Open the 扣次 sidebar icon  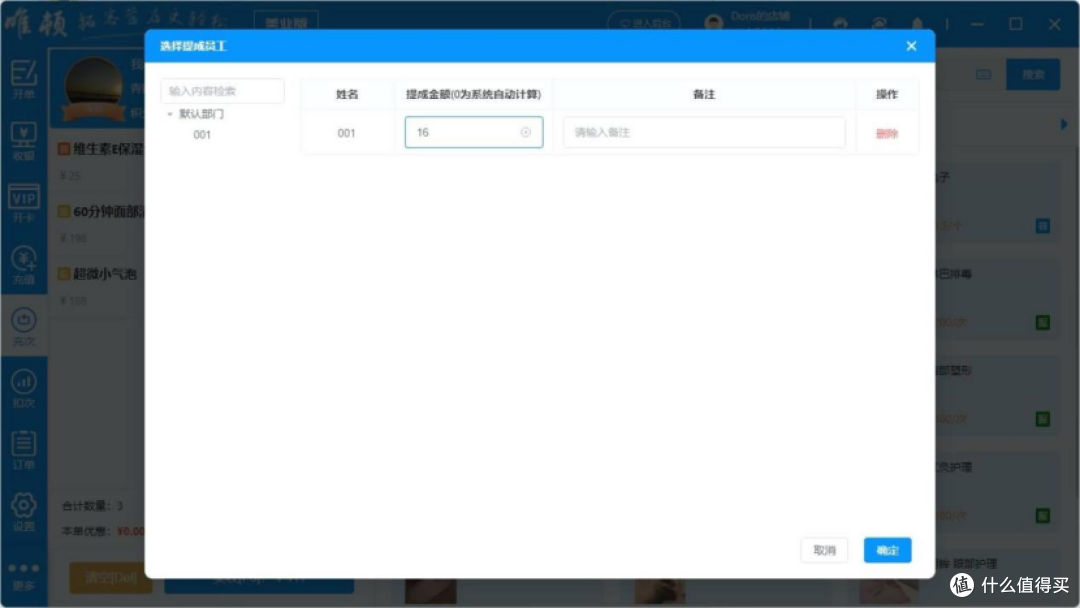pos(23,388)
